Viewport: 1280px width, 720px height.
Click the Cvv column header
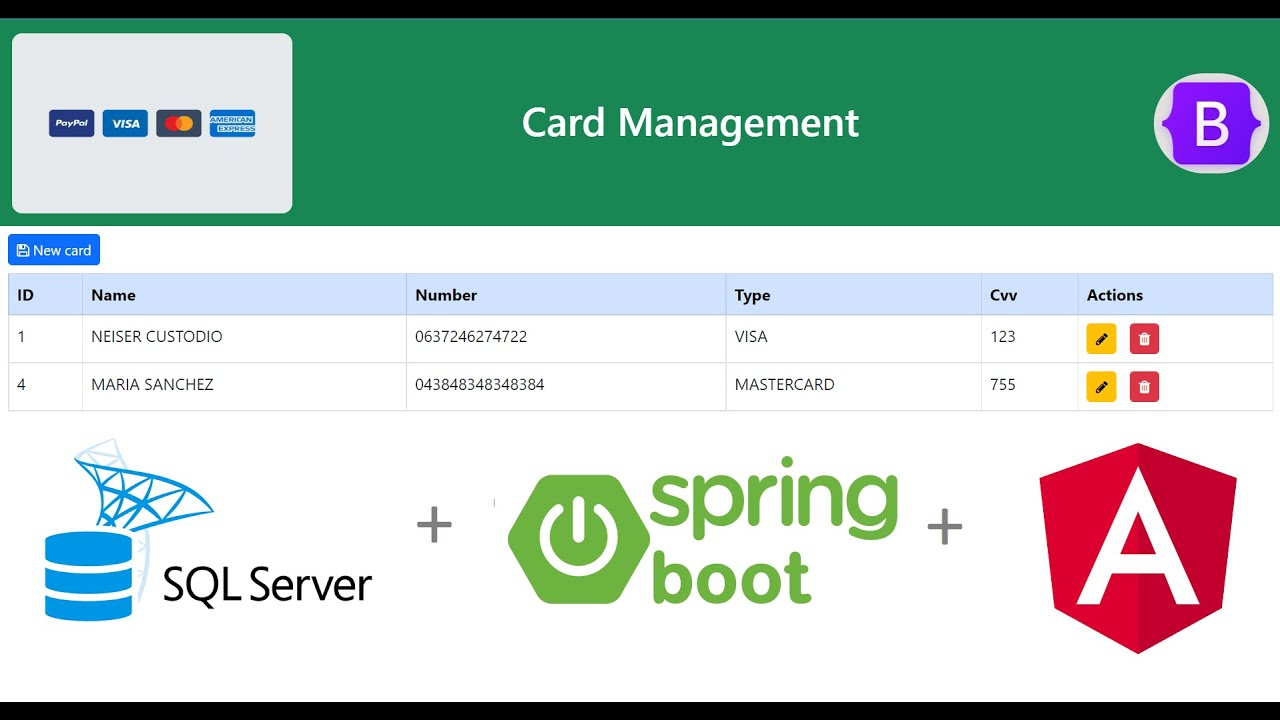1029,295
